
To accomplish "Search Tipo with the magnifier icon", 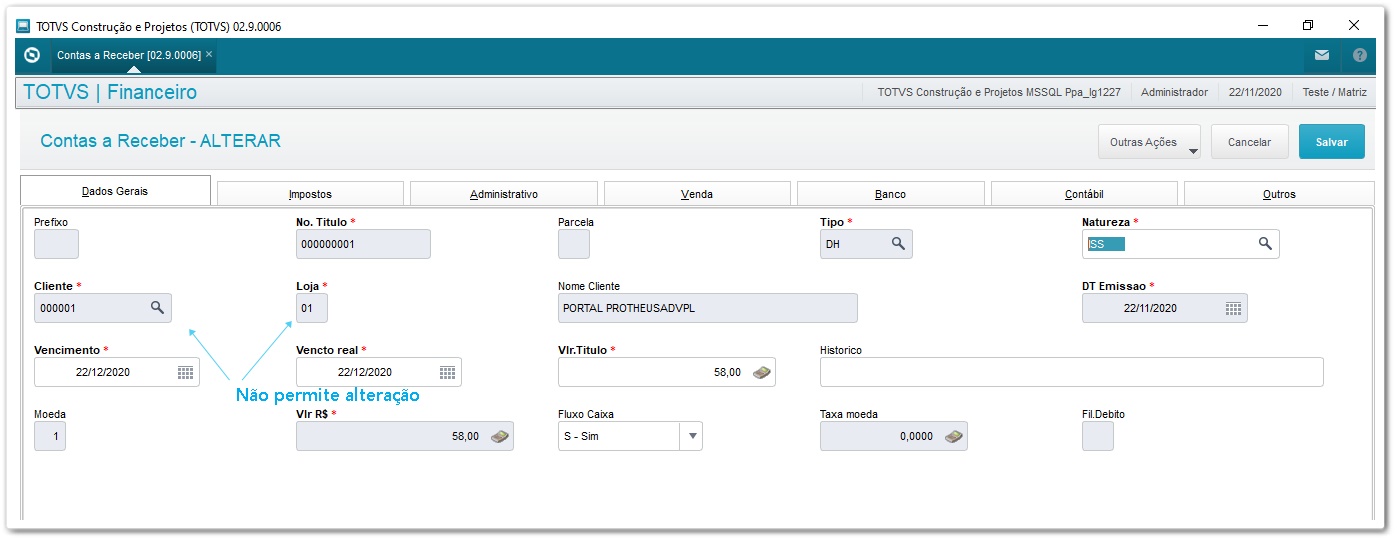I will (898, 244).
